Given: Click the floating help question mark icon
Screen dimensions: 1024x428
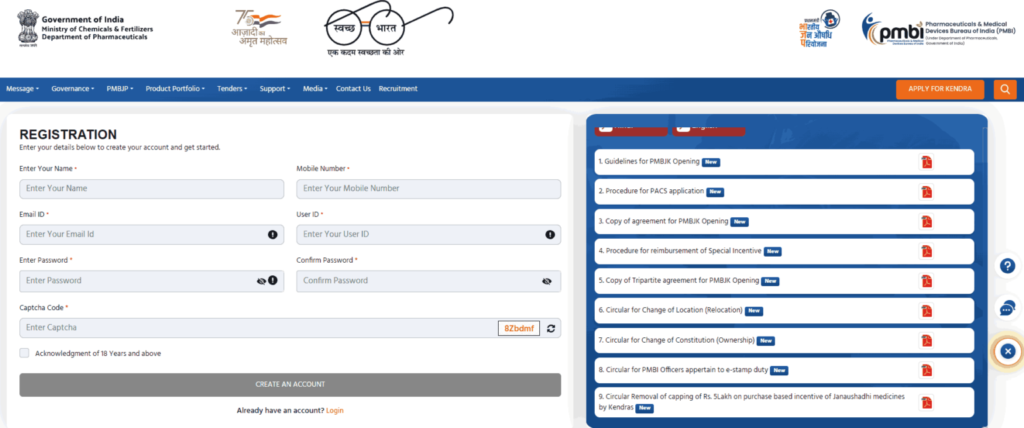Looking at the screenshot, I should pos(1008,266).
